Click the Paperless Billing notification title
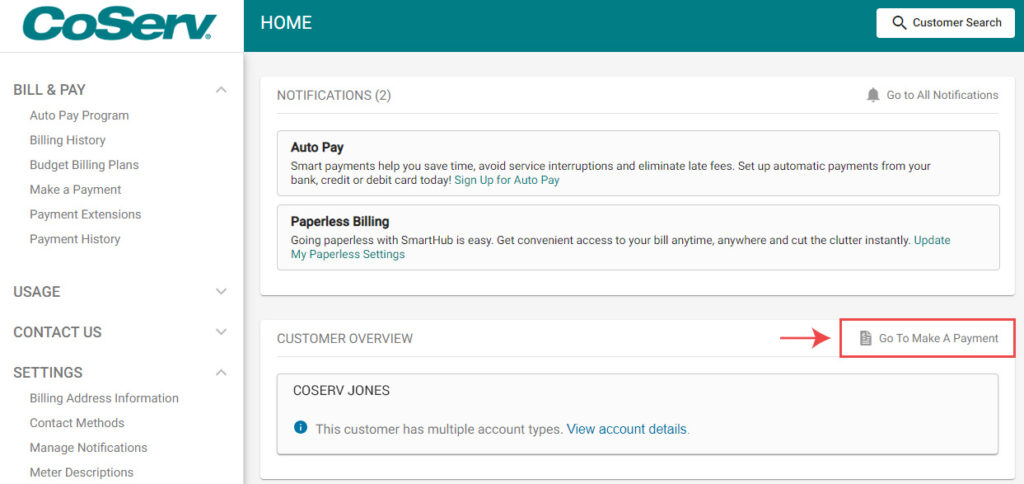Viewport: 1024px width, 484px height. [x=340, y=222]
